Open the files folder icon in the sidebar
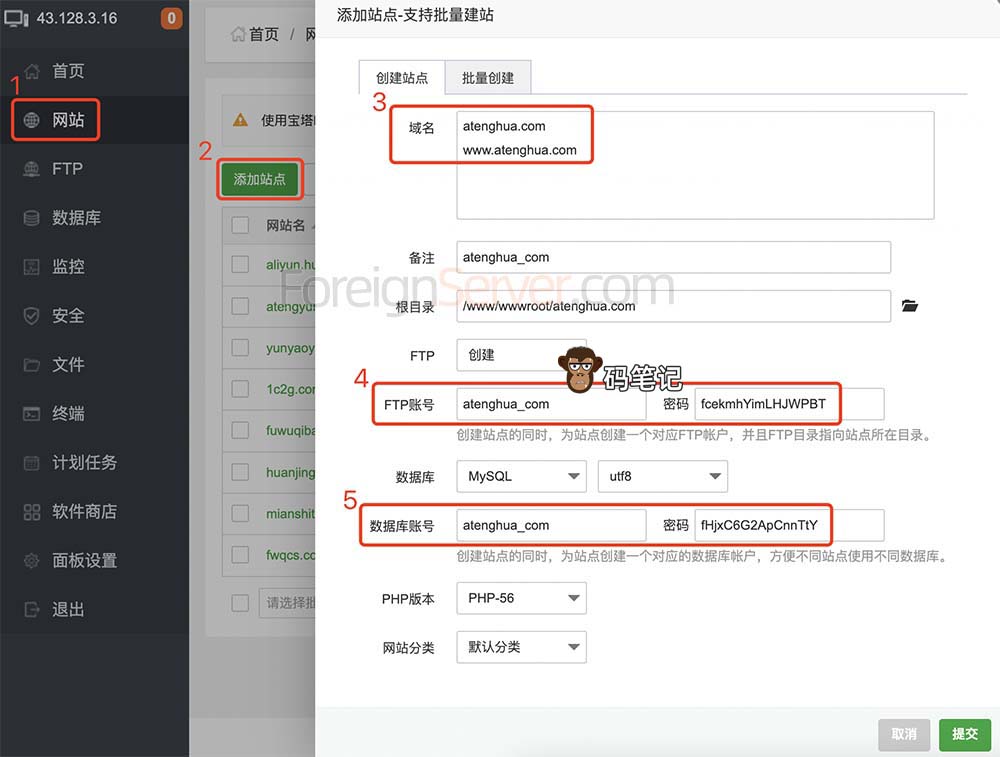1000x757 pixels. coord(32,365)
